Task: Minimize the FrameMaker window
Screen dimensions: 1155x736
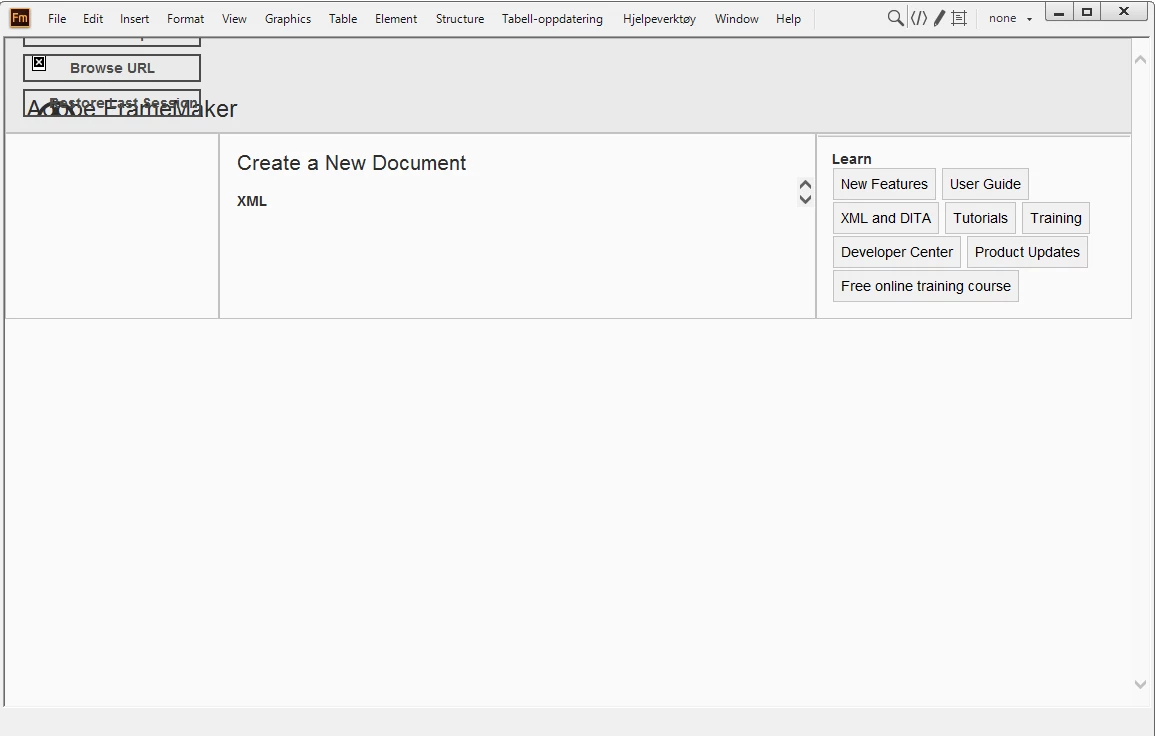Action: 1059,12
